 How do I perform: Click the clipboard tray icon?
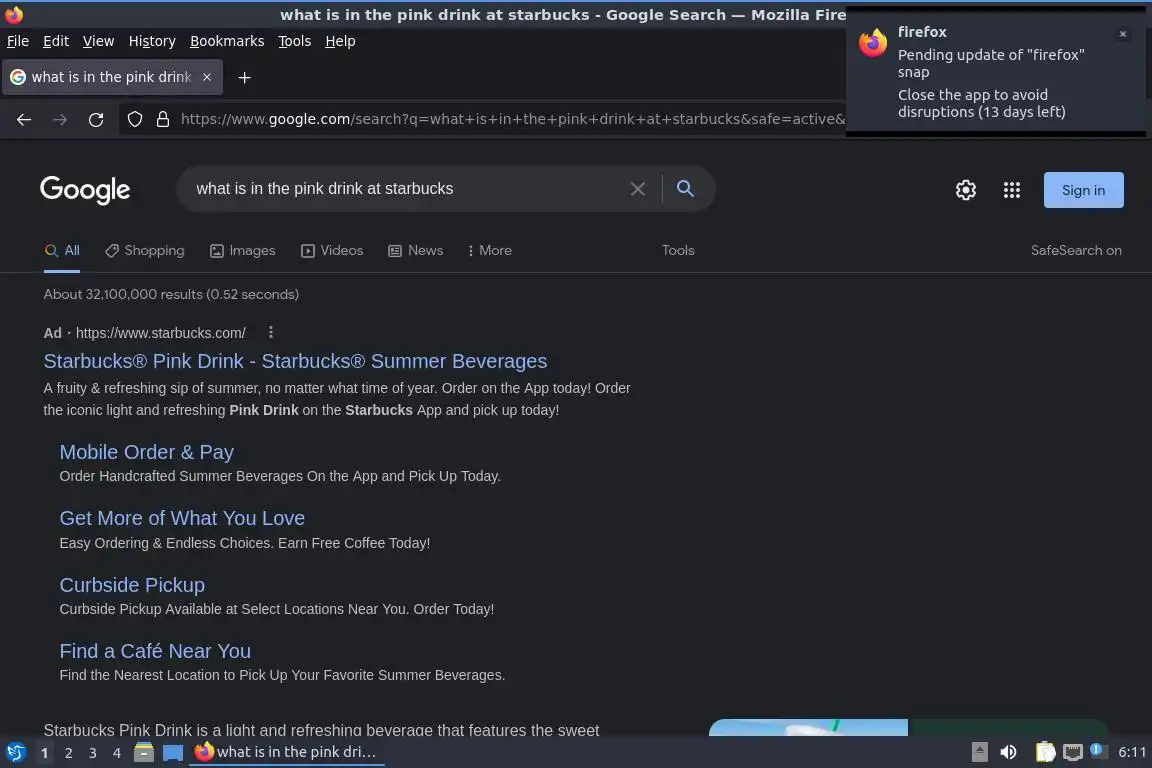1045,752
